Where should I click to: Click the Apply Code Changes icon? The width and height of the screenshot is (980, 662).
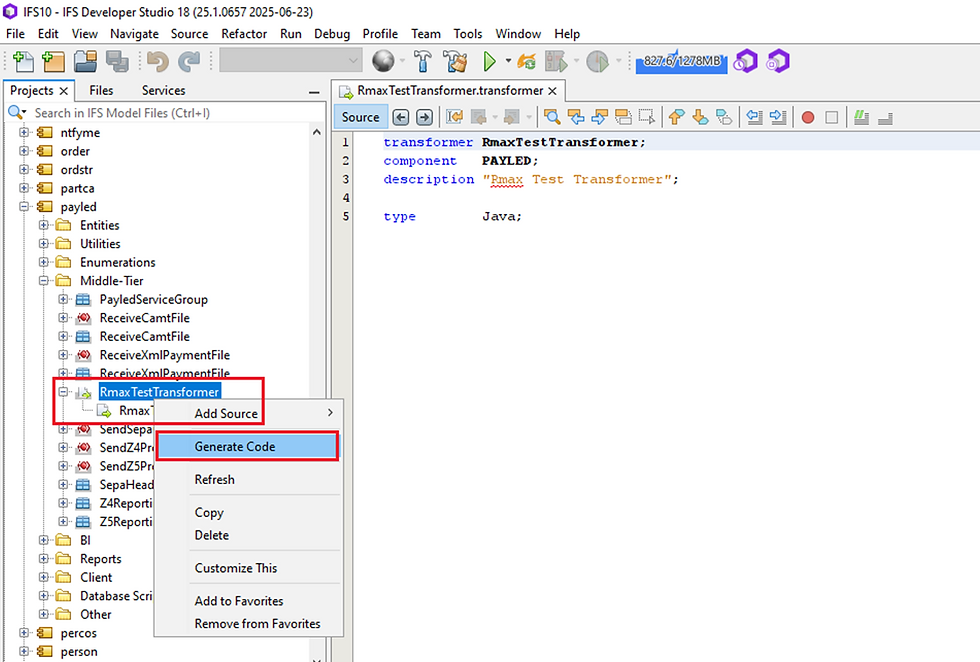(527, 61)
